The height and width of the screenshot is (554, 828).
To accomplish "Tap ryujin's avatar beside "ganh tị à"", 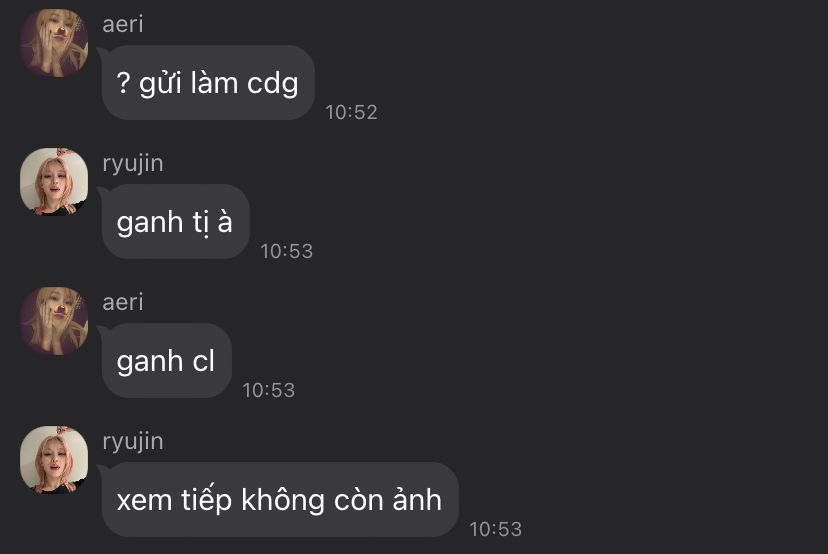I will (x=54, y=182).
